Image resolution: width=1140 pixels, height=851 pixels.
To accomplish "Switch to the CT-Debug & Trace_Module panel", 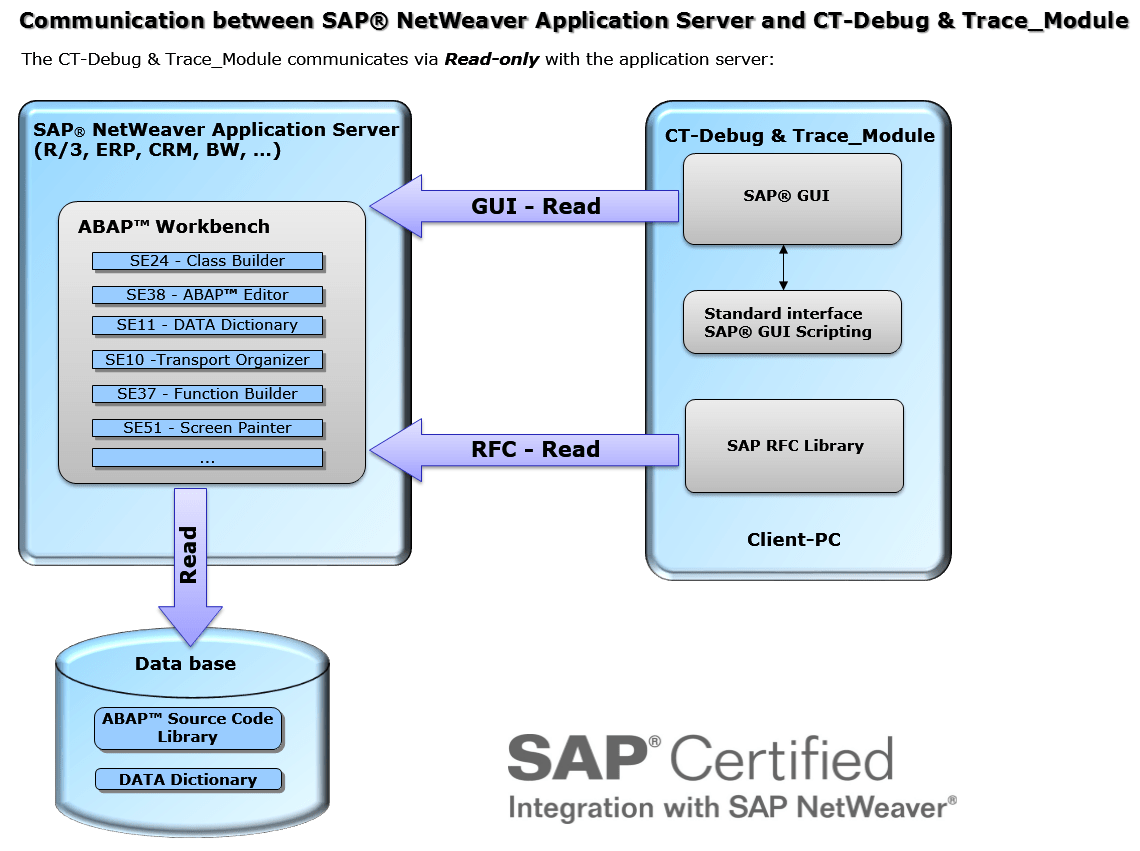I will click(x=797, y=135).
